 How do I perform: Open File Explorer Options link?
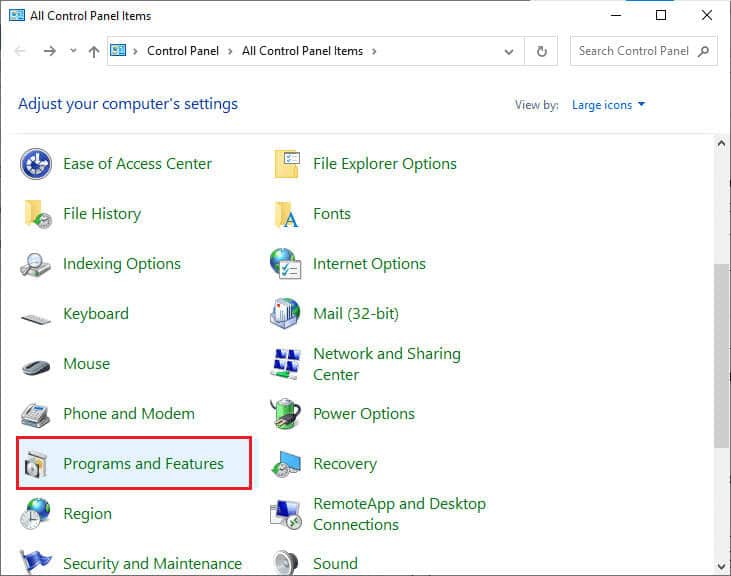pyautogui.click(x=385, y=164)
